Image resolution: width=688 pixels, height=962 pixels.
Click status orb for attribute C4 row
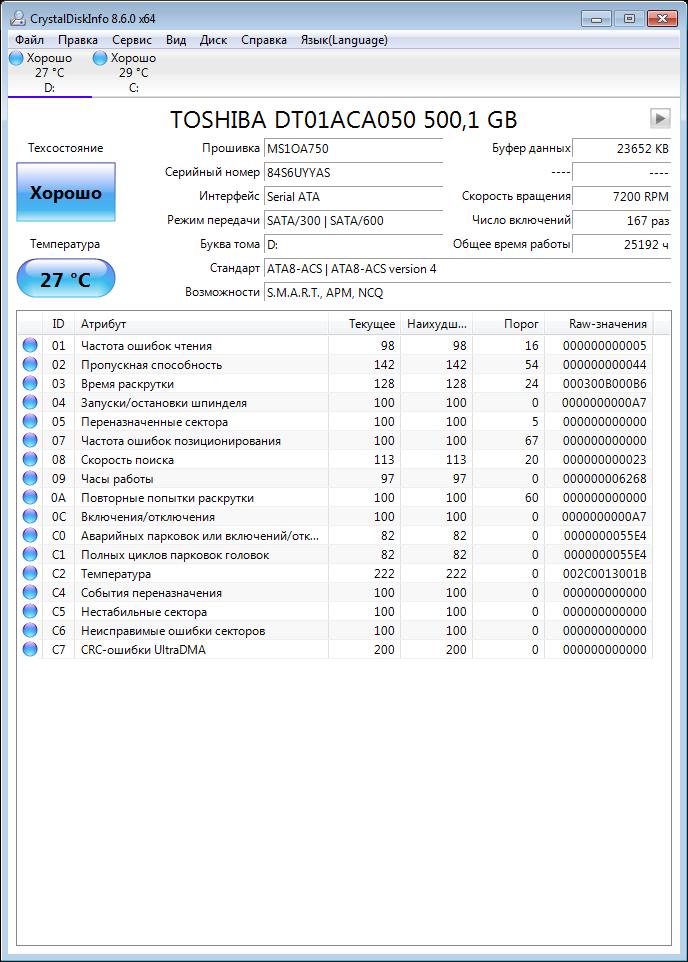tap(30, 593)
